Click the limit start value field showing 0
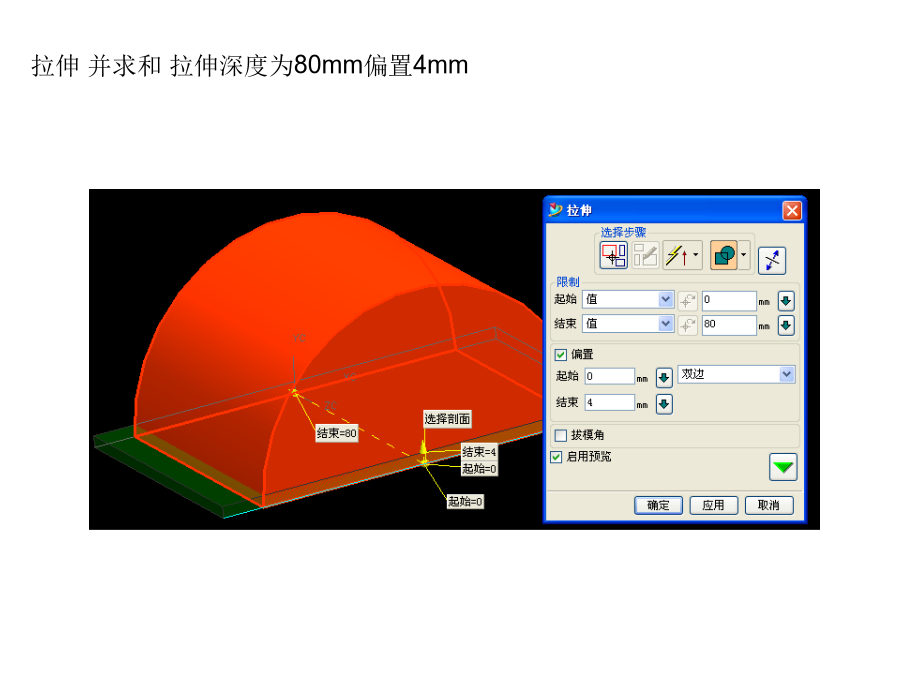The height and width of the screenshot is (675, 900). click(x=729, y=300)
